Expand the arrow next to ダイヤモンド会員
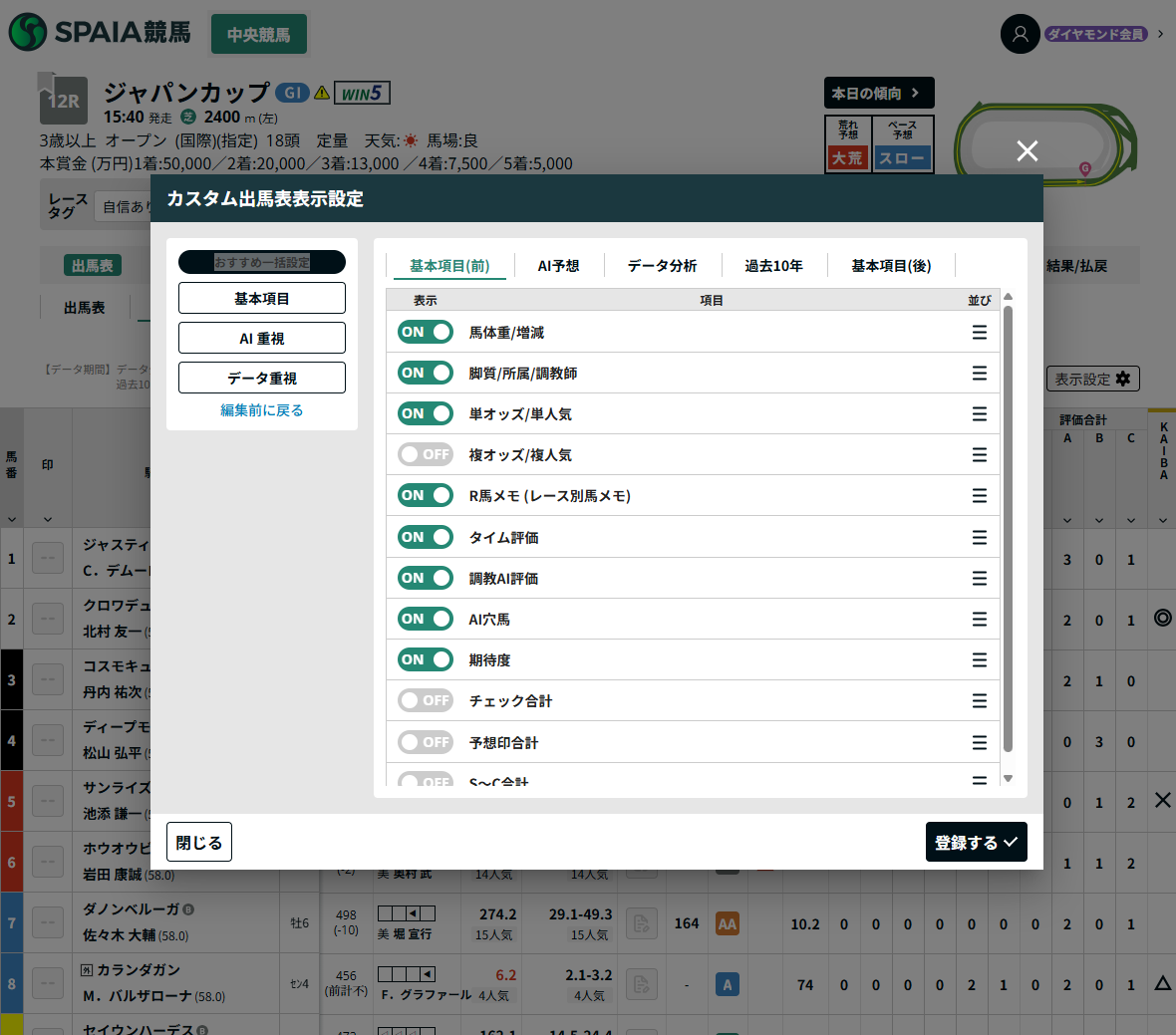This screenshot has height=1035, width=1176. [1160, 34]
